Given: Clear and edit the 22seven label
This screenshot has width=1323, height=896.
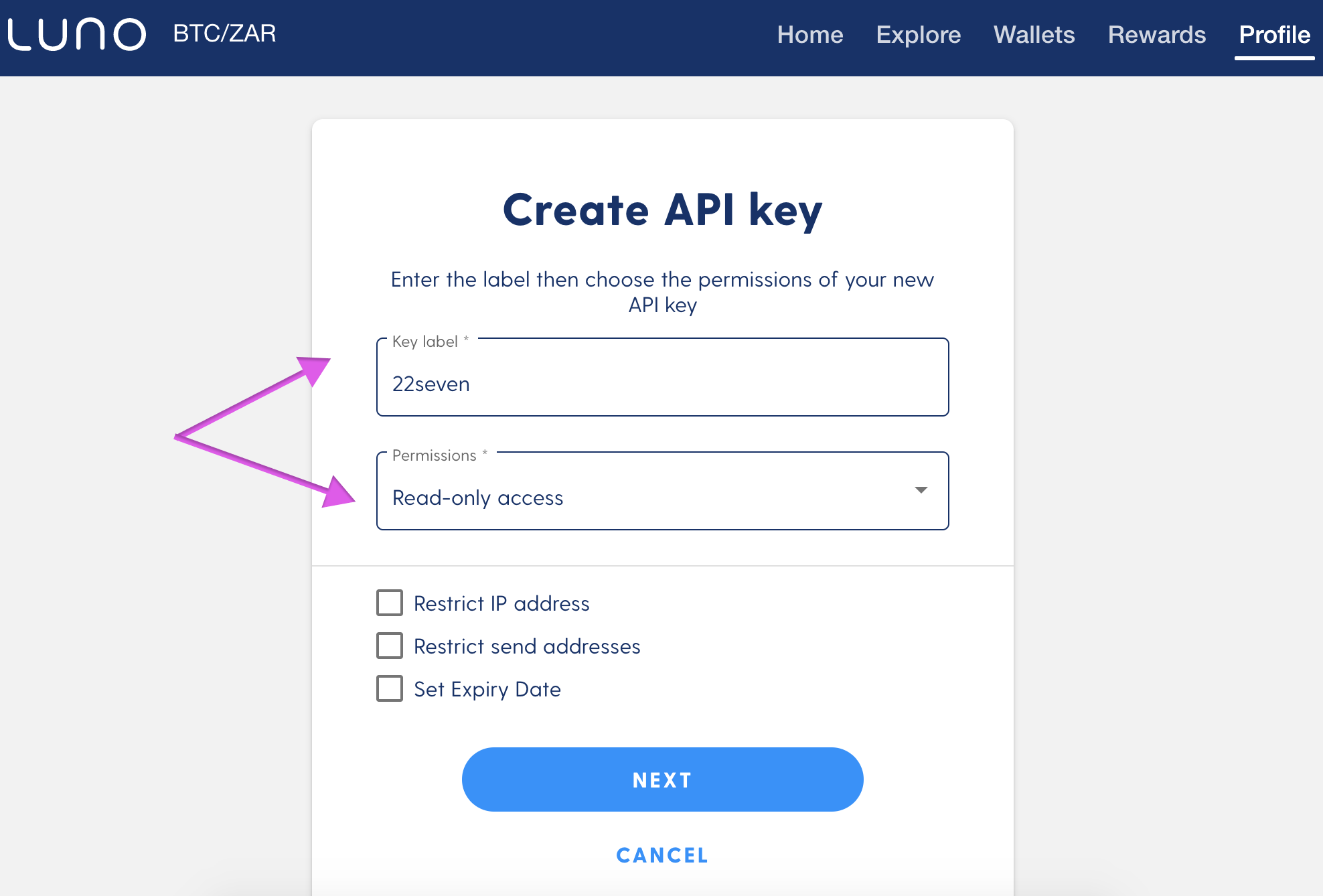Looking at the screenshot, I should (x=662, y=383).
